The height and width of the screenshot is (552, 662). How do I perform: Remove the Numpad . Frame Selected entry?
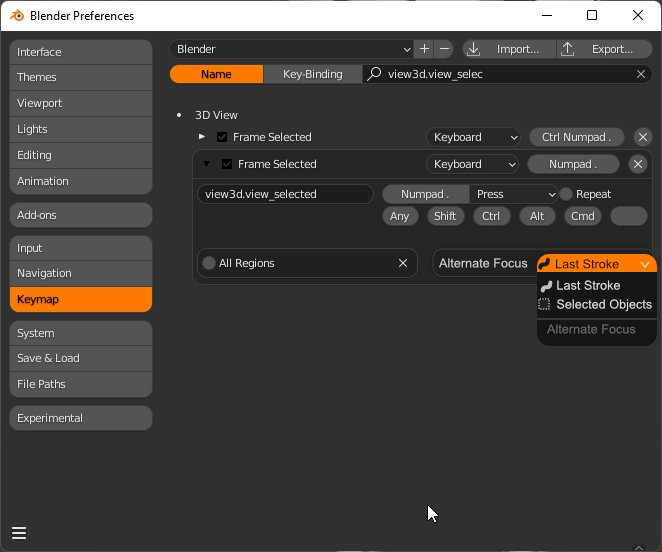point(638,164)
